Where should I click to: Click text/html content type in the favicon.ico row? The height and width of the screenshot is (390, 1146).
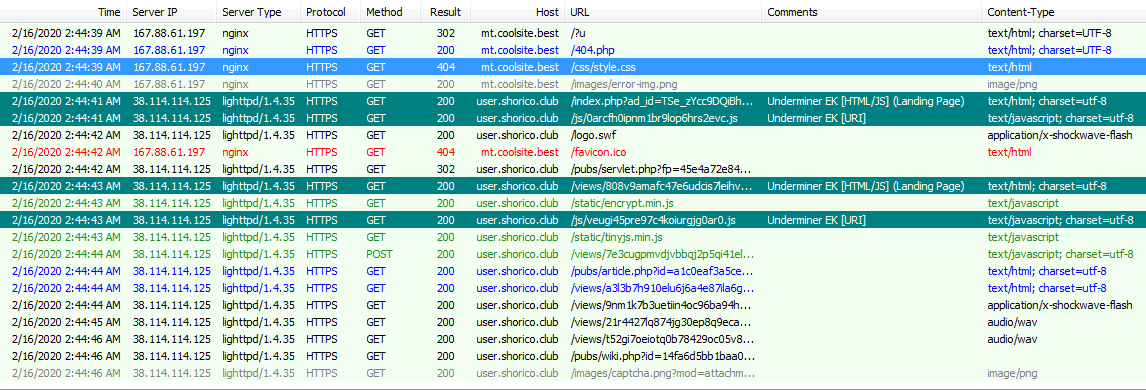[1009, 152]
